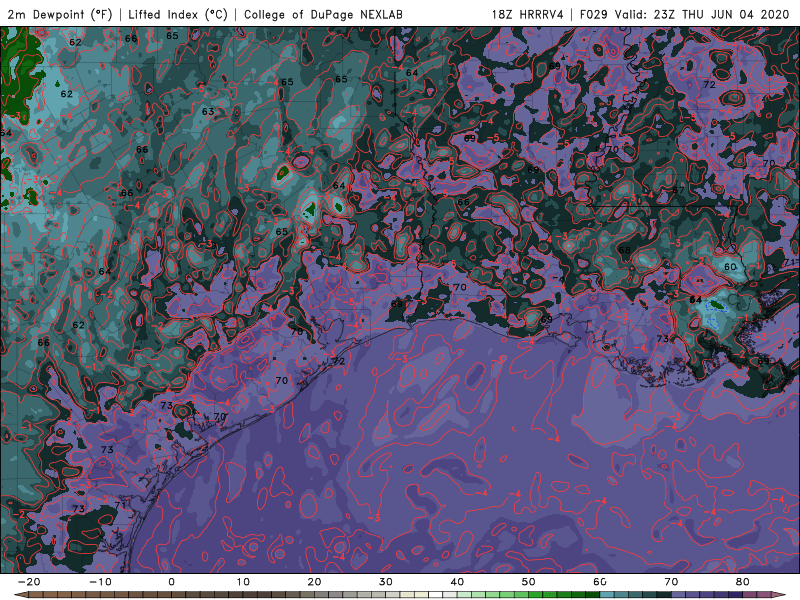
Task: Click the right arrow end of the color bar
Action: coord(781,595)
